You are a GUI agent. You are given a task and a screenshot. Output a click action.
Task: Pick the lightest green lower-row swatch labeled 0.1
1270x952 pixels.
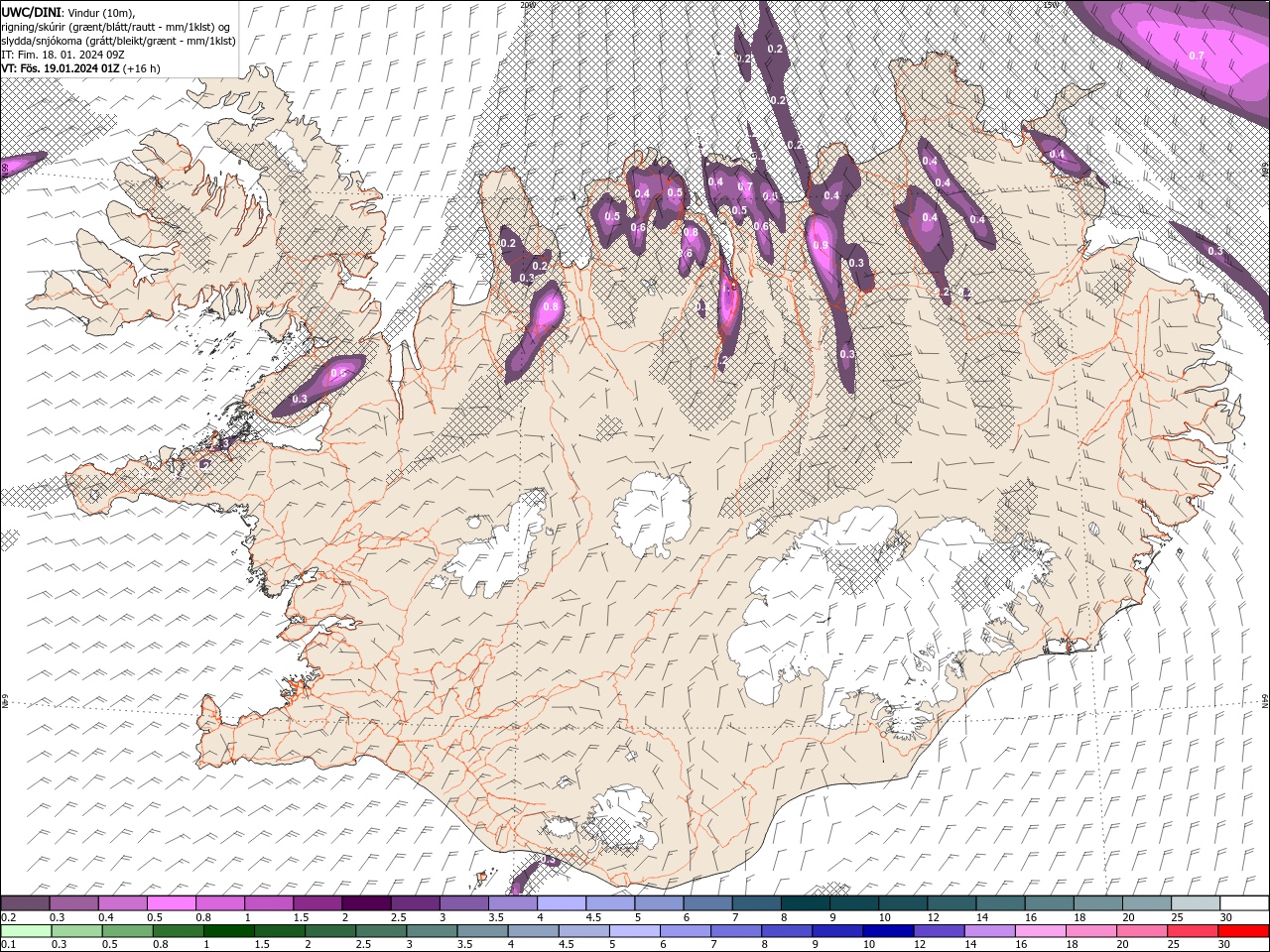[26, 931]
